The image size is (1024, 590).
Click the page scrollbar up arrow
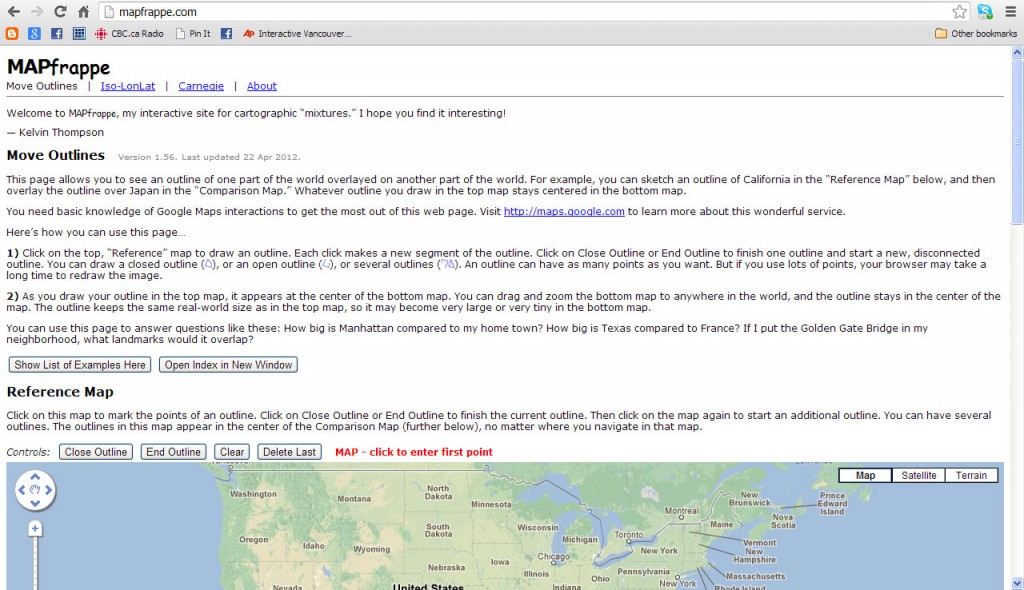[x=1017, y=52]
